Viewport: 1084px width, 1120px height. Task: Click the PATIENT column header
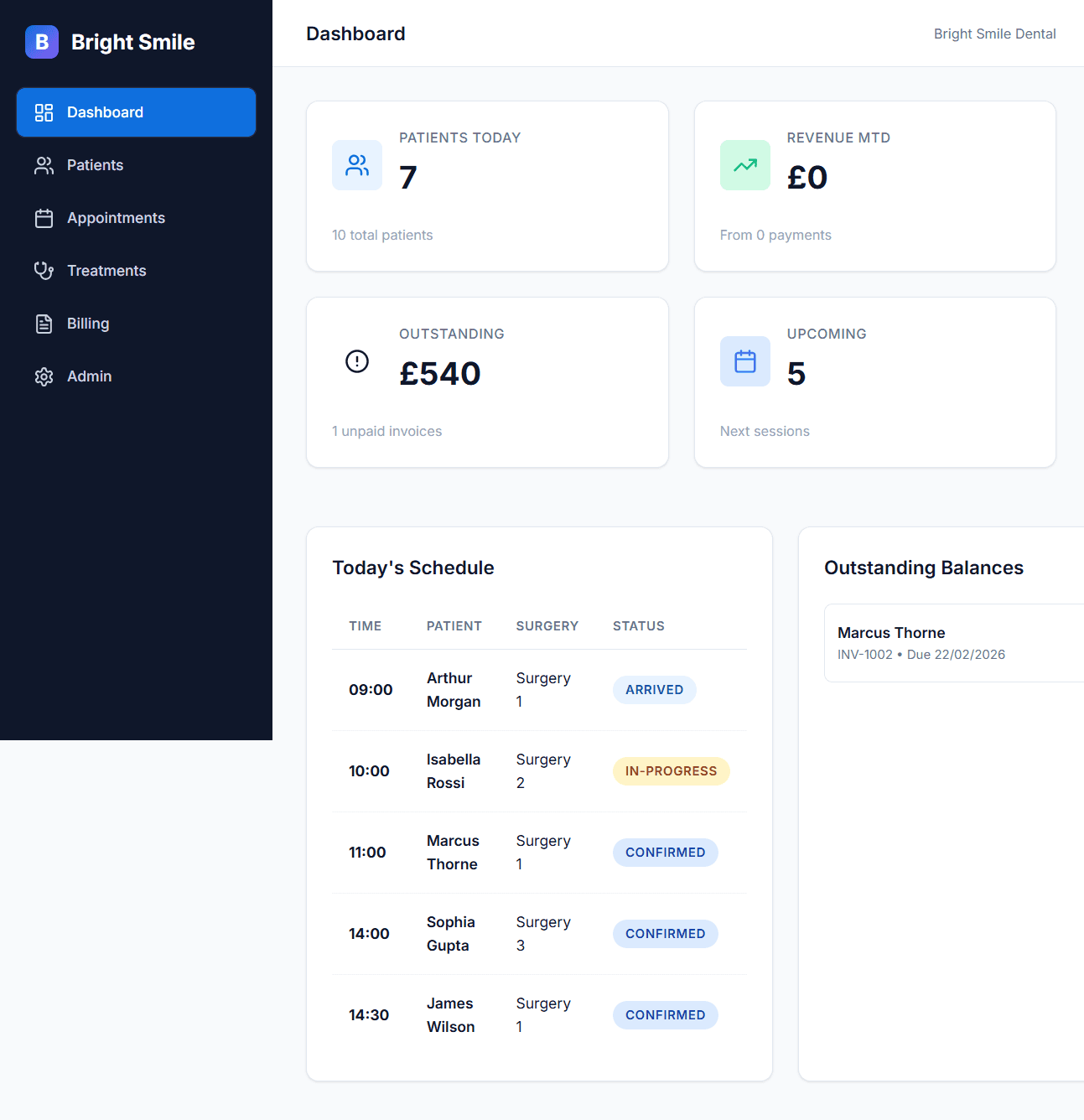(x=454, y=626)
